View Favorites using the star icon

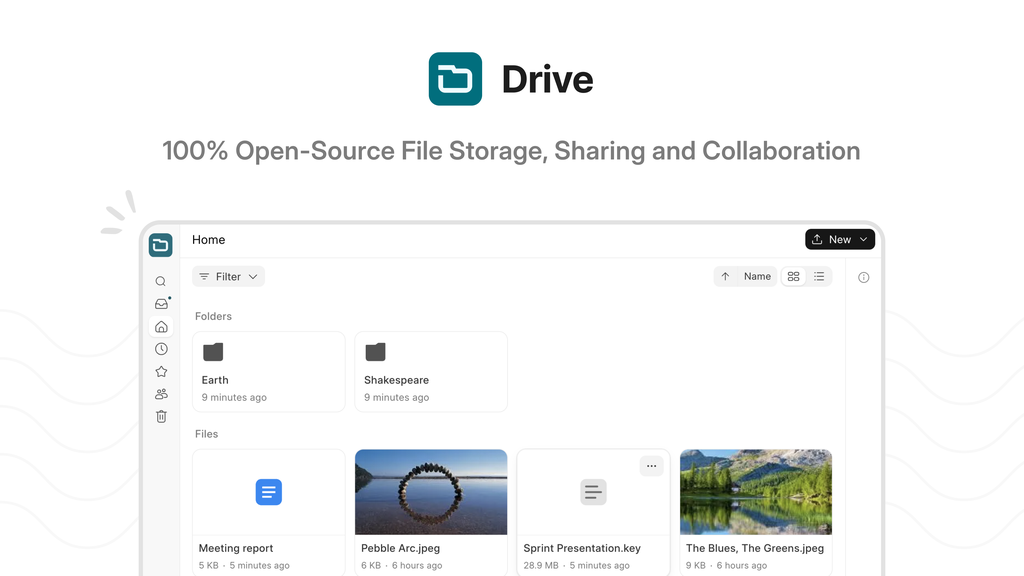point(160,371)
